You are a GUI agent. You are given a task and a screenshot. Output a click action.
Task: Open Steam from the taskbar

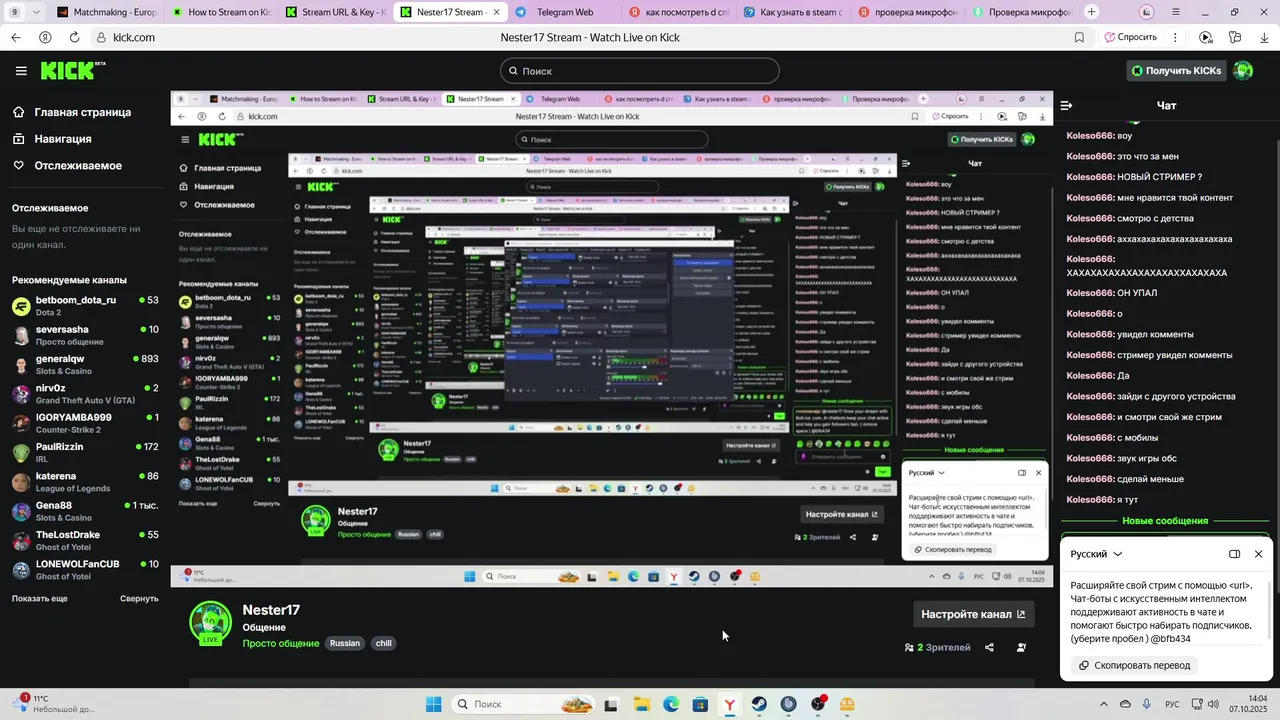759,704
